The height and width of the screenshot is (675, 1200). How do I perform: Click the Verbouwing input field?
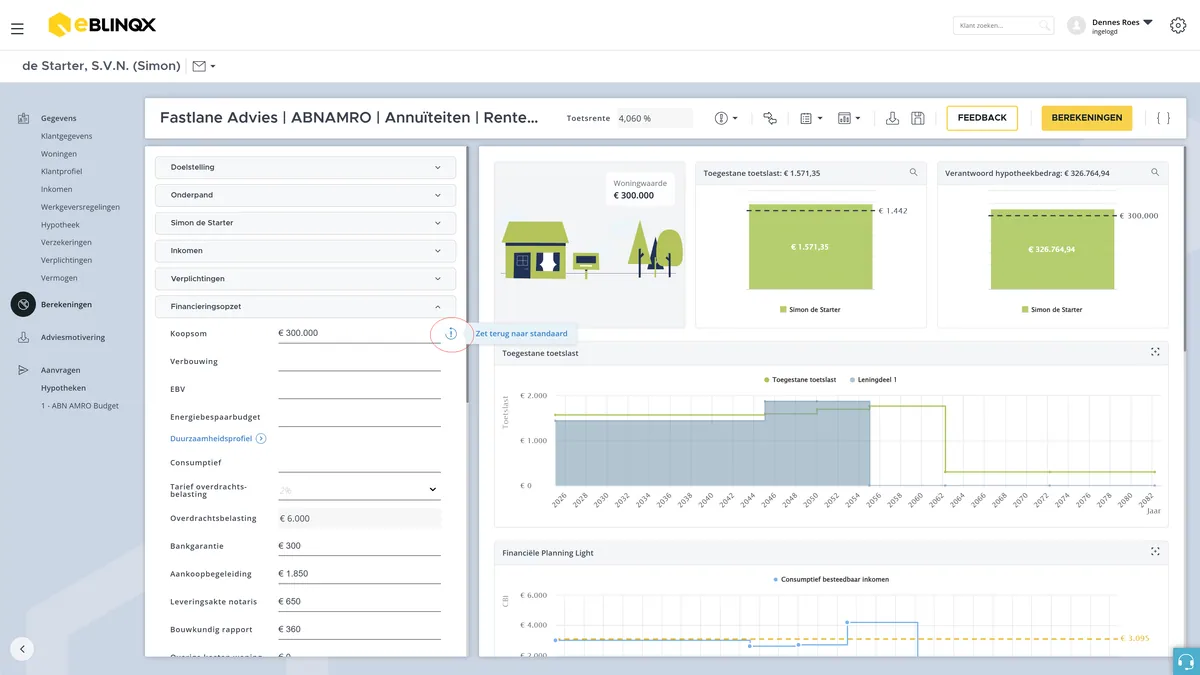click(x=360, y=361)
